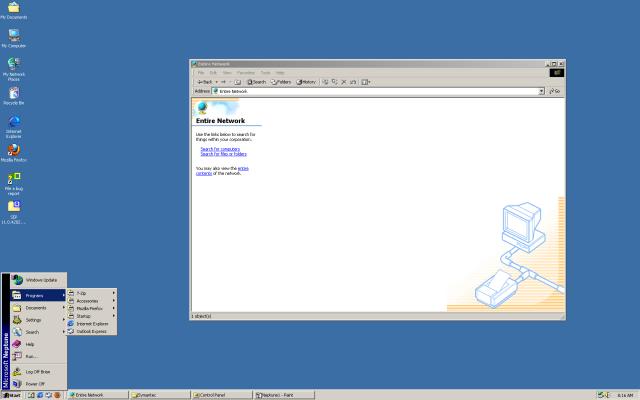Open My Computer desktop icon

[13, 38]
